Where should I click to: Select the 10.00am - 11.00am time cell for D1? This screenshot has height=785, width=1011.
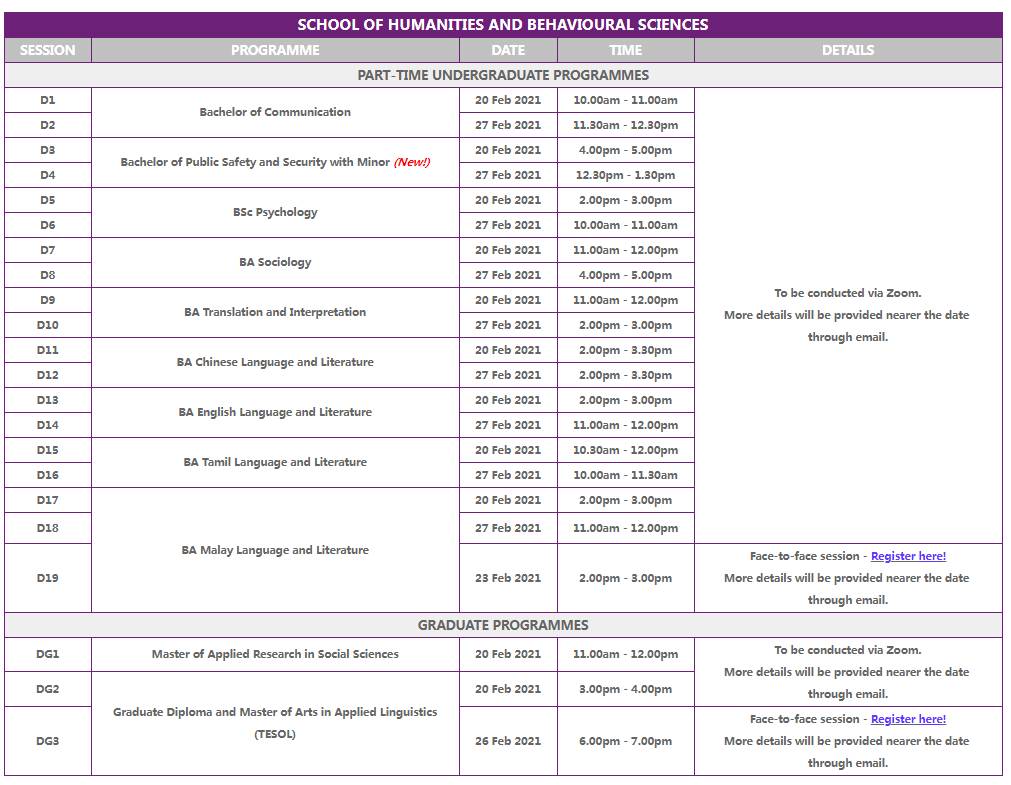tap(624, 100)
